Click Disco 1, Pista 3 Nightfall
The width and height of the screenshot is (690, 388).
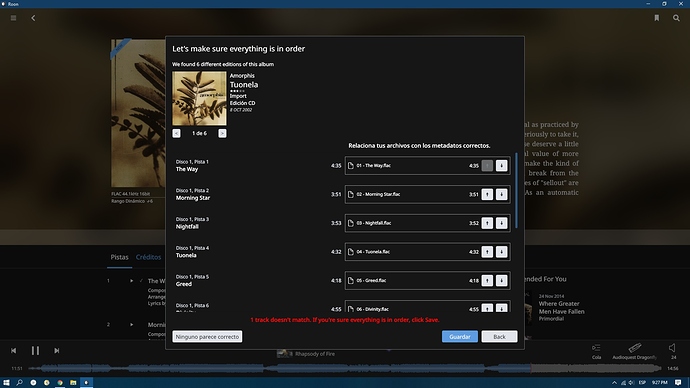click(x=192, y=223)
